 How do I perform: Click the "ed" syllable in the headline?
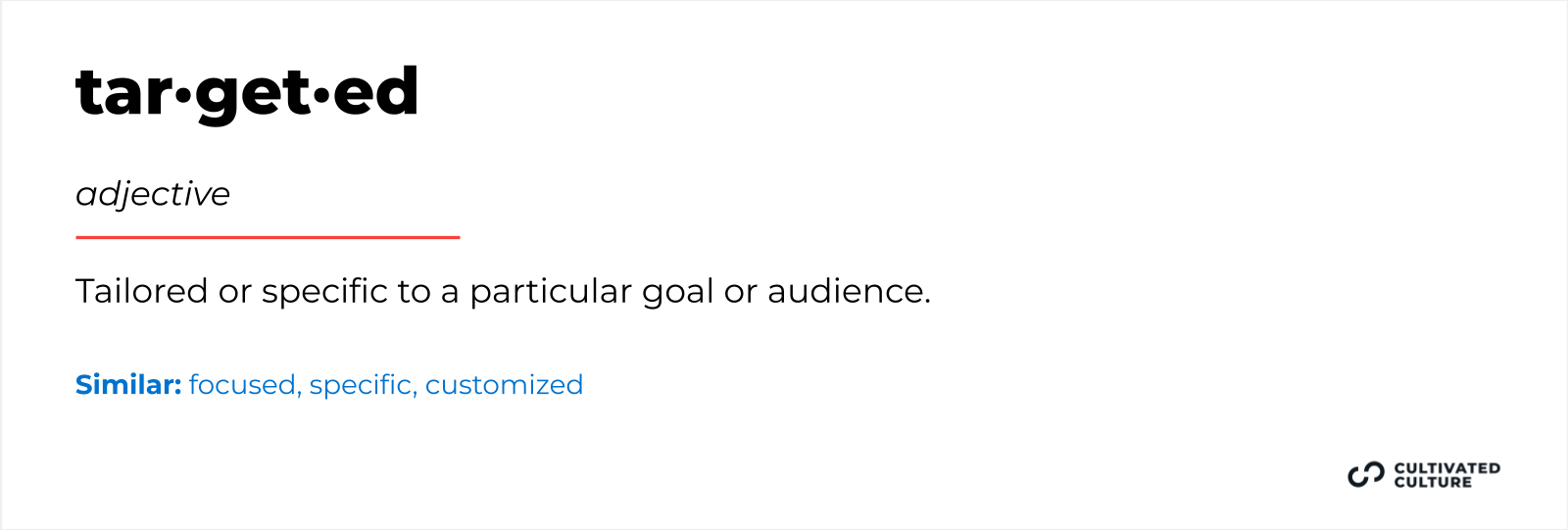[375, 93]
